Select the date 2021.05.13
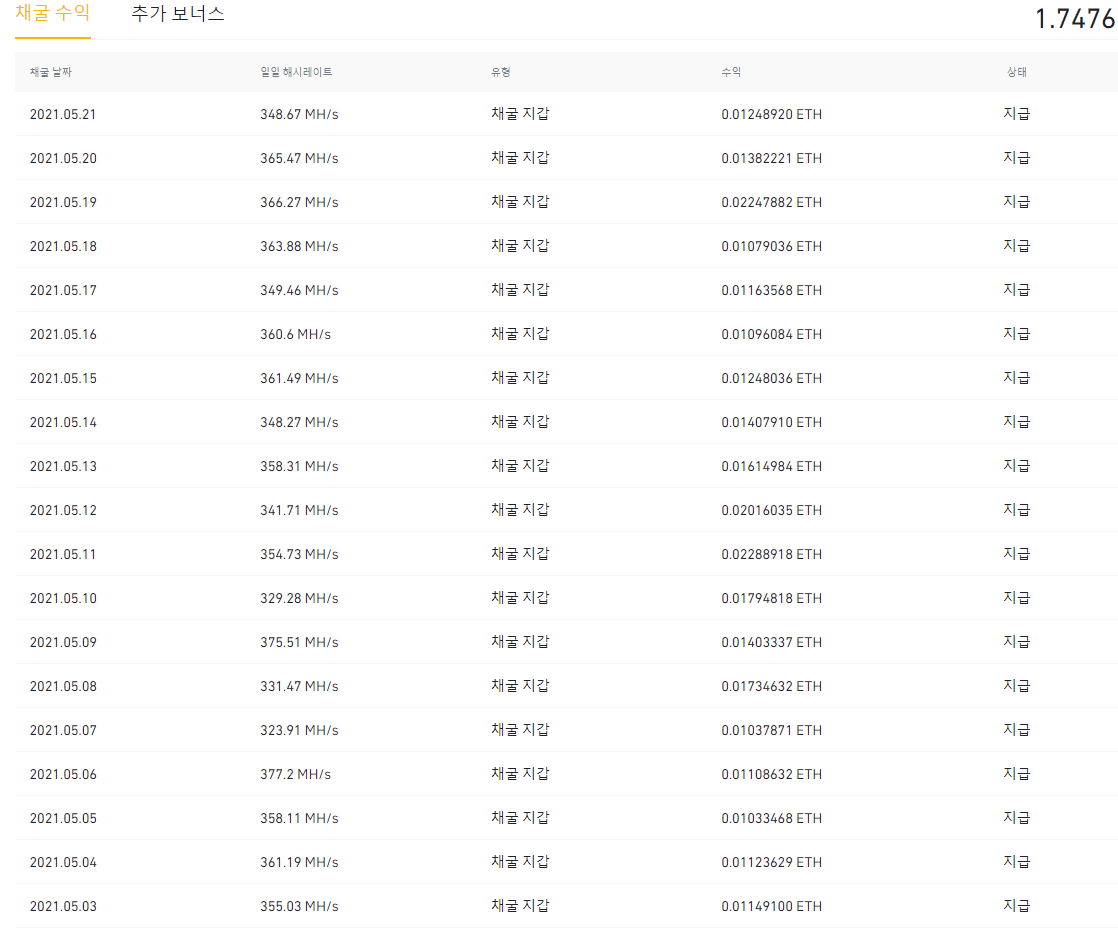Screen dimensions: 1118x930 click(x=63, y=466)
